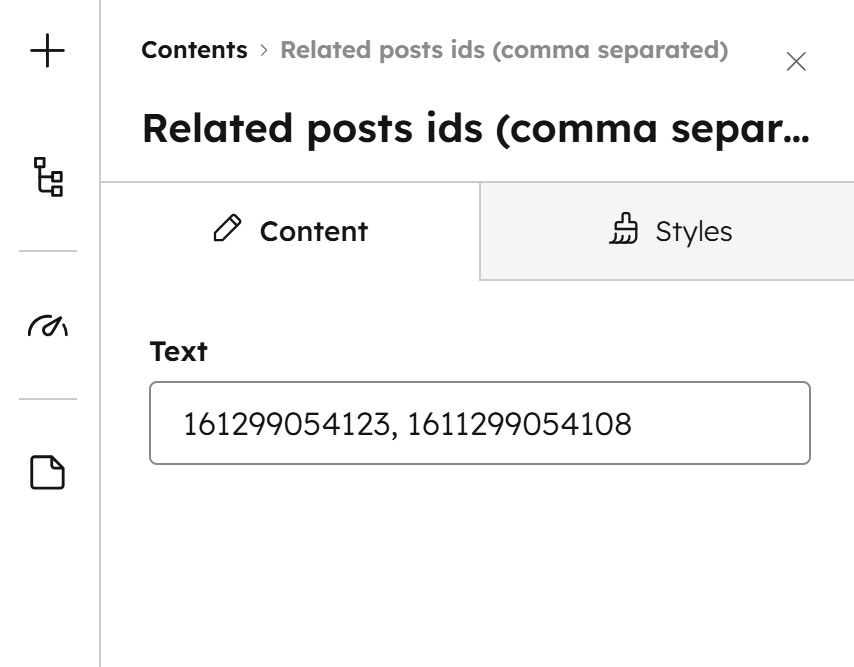This screenshot has height=667, width=854.
Task: Click the paintbrush icon on the Styles tab
Action: tap(625, 230)
